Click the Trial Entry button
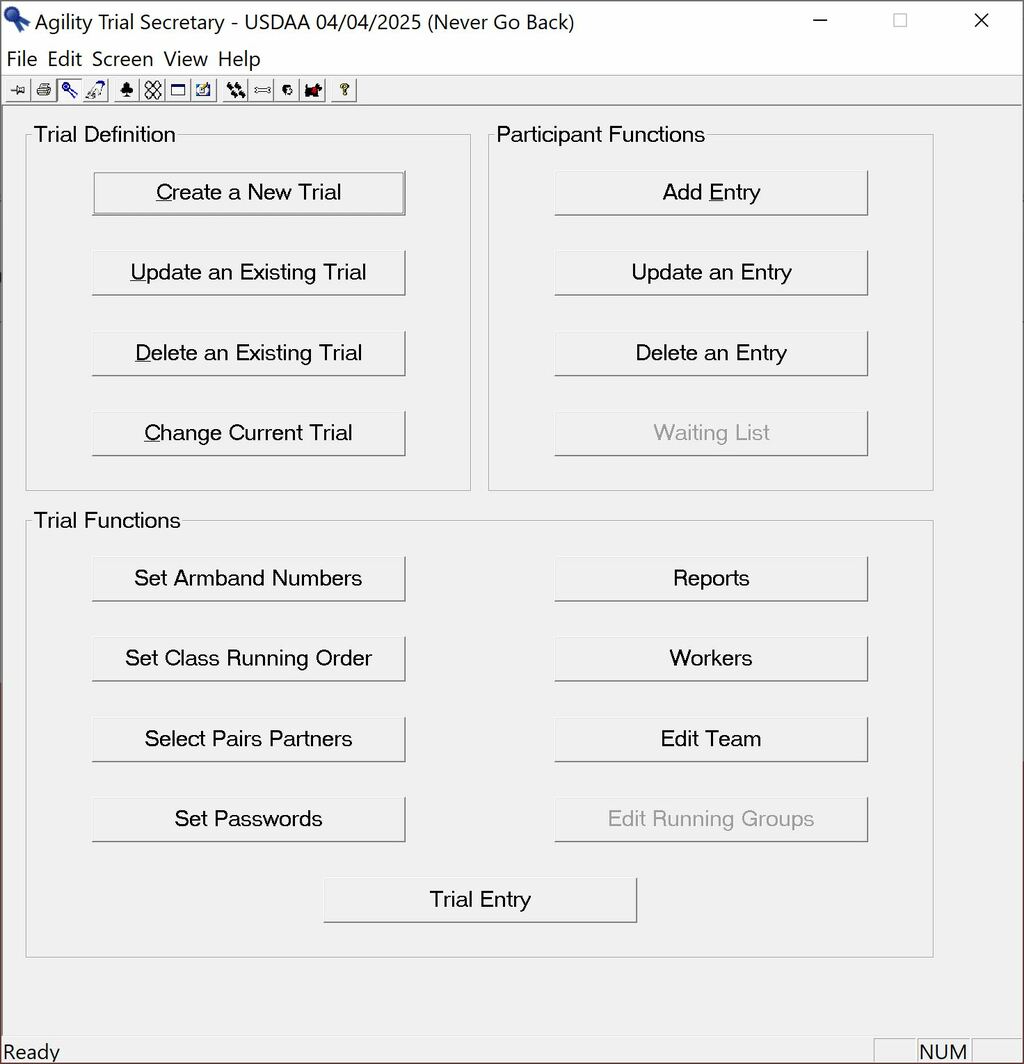 point(480,900)
